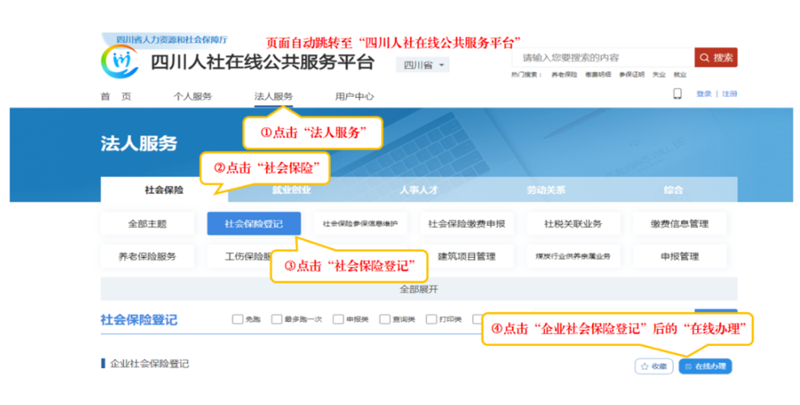Screen dimensions: 800x405
Task: Choose the 社会保险参保信息维护 topic
Action: point(360,223)
